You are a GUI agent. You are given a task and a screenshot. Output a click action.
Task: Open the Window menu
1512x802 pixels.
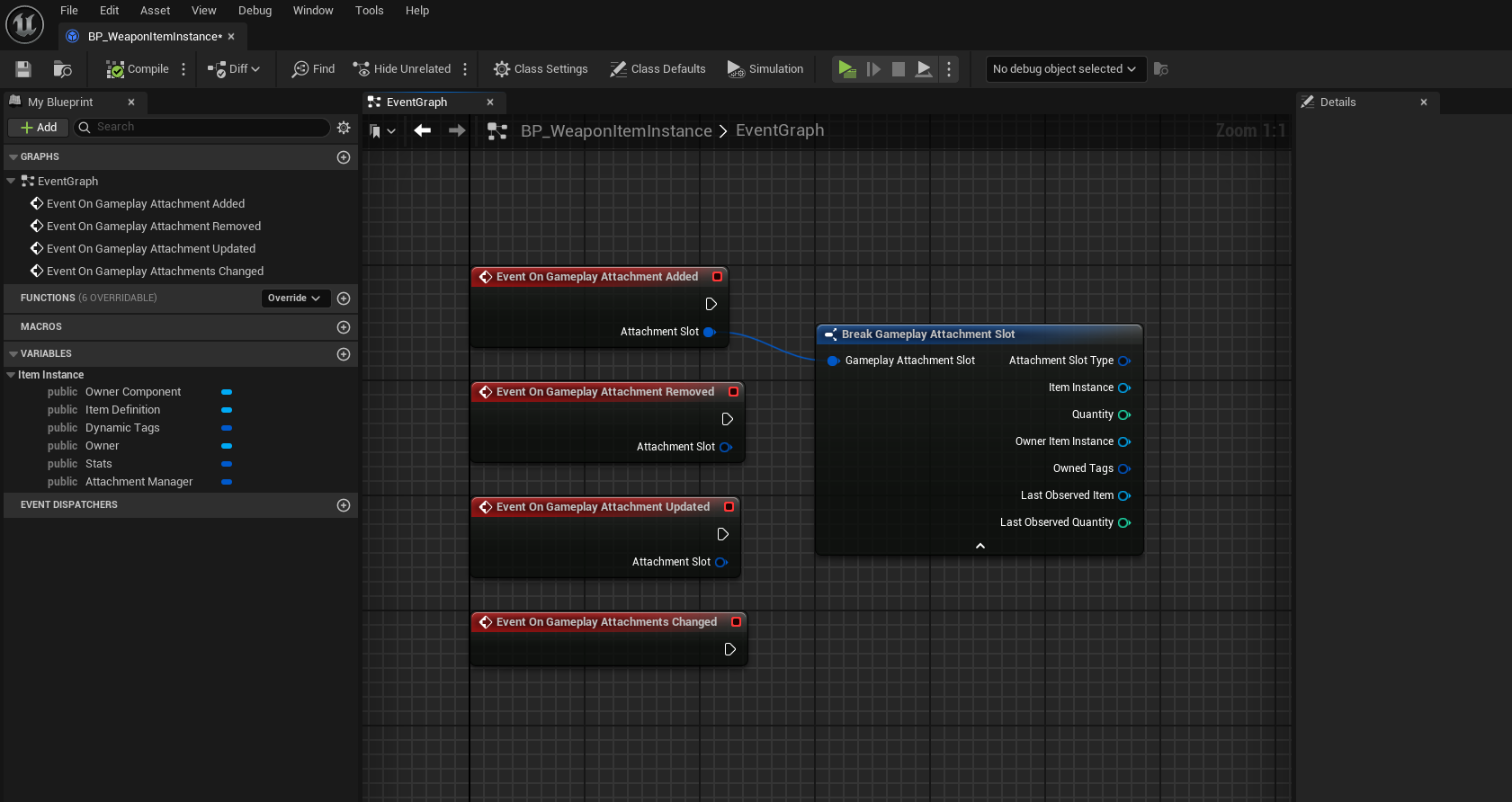[x=313, y=11]
